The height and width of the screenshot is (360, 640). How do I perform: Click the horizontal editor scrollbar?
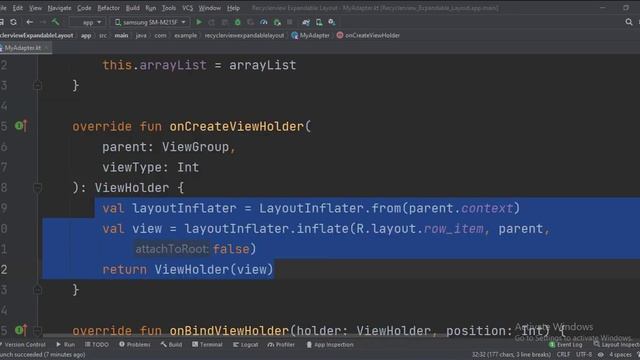click(x=245, y=337)
